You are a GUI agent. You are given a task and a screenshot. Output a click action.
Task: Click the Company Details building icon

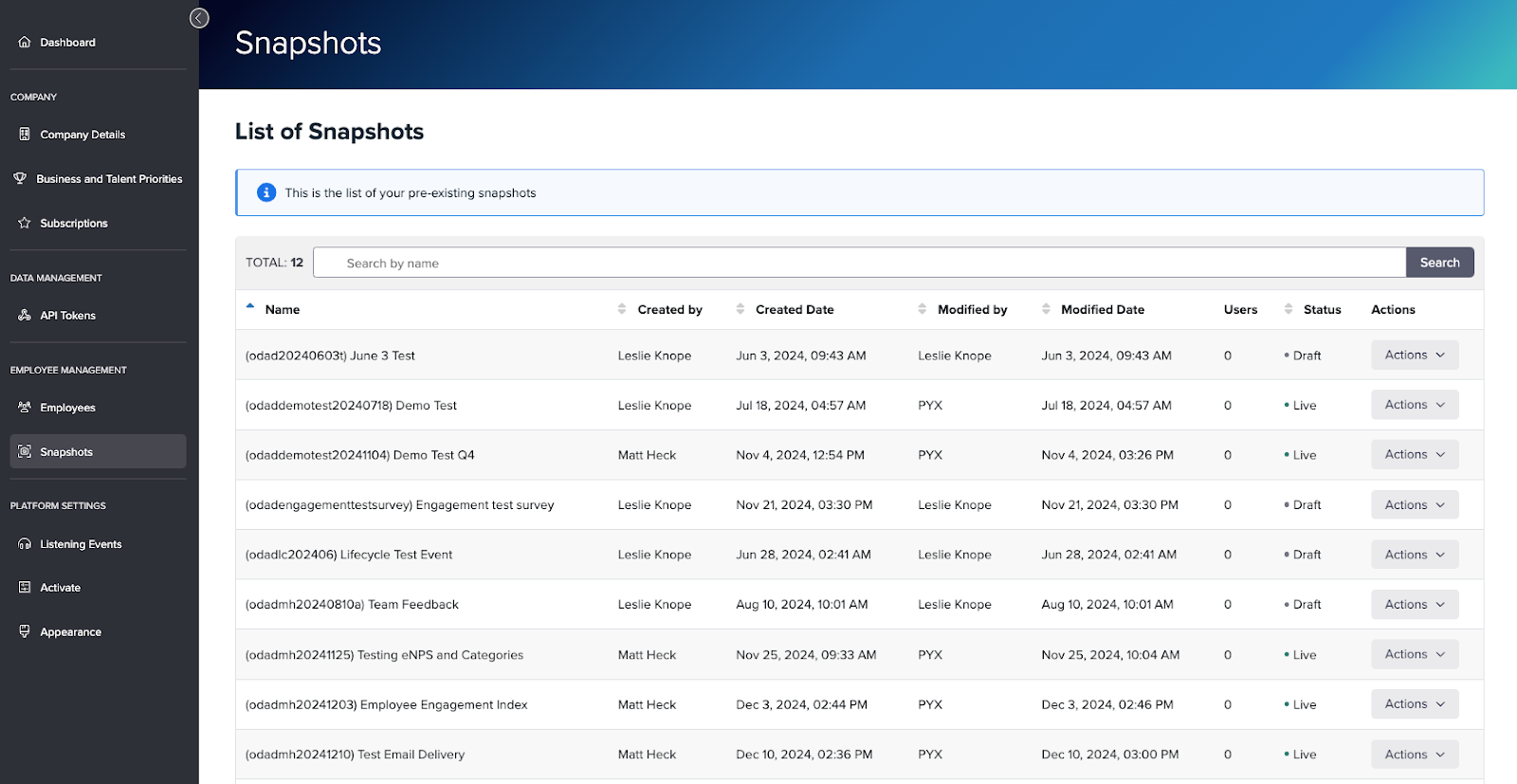point(25,134)
